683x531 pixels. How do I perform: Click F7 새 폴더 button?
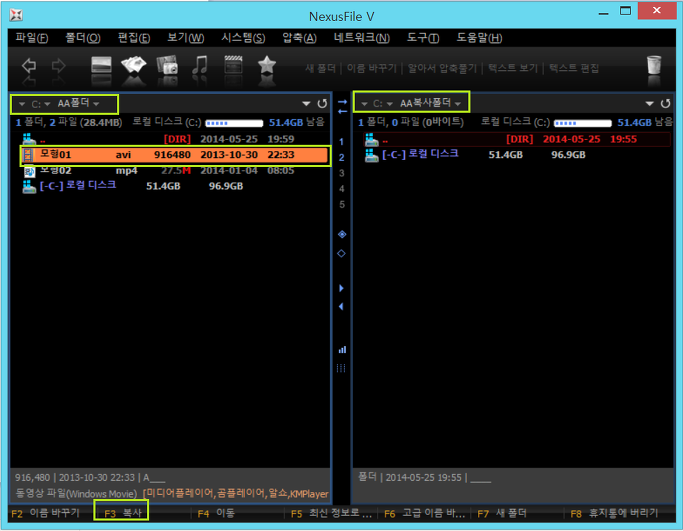[x=502, y=513]
